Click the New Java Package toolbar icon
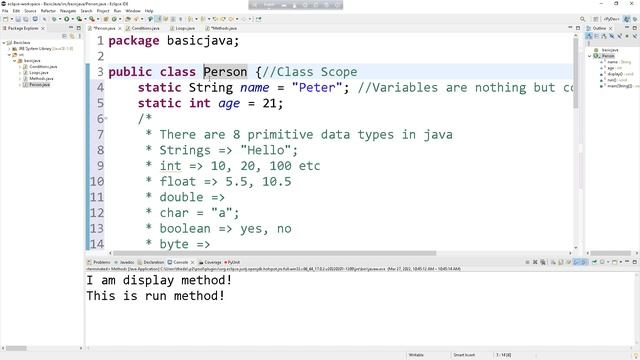This screenshot has width=640, height=360. (x=105, y=19)
